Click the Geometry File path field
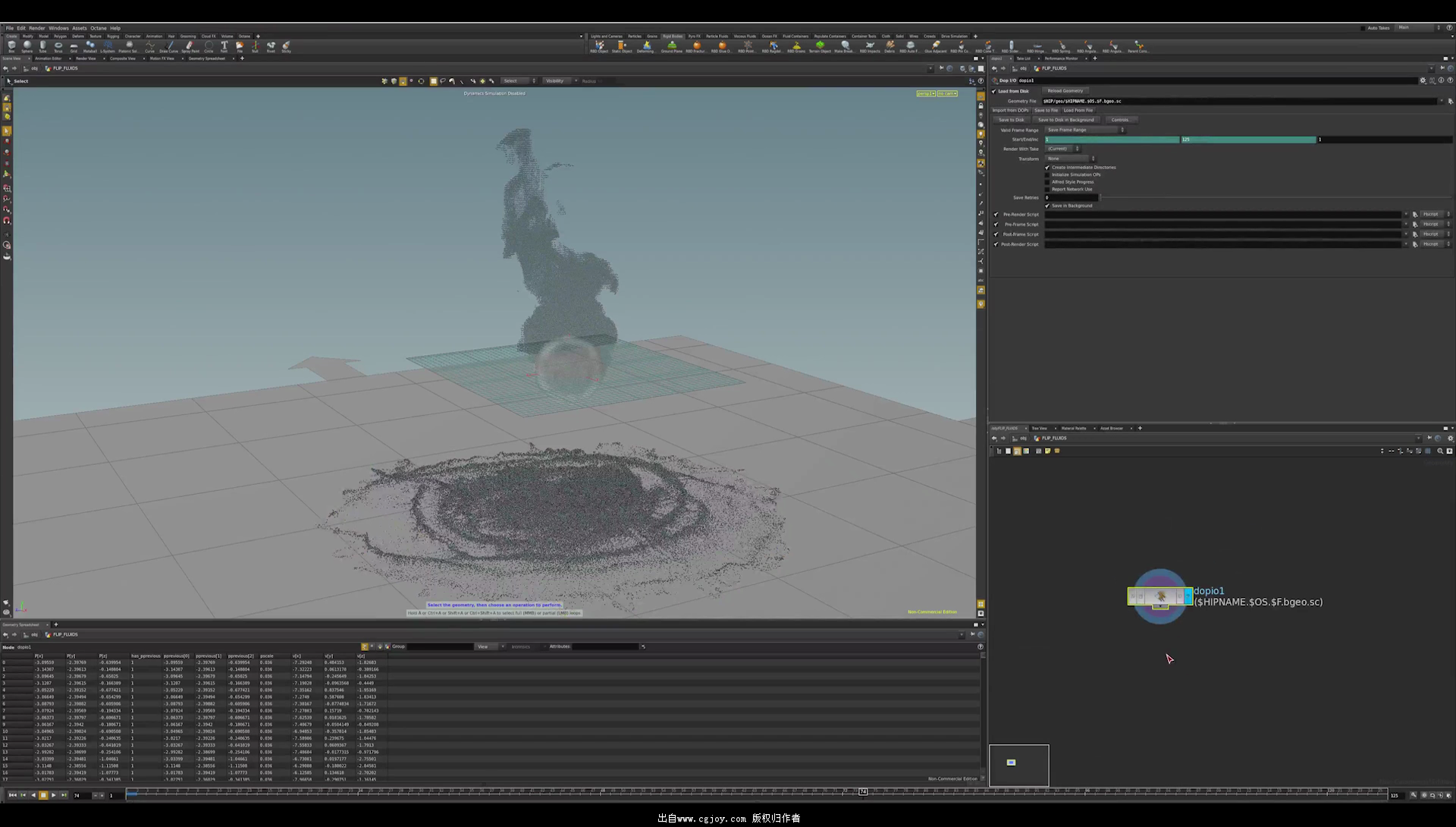 pos(1239,101)
